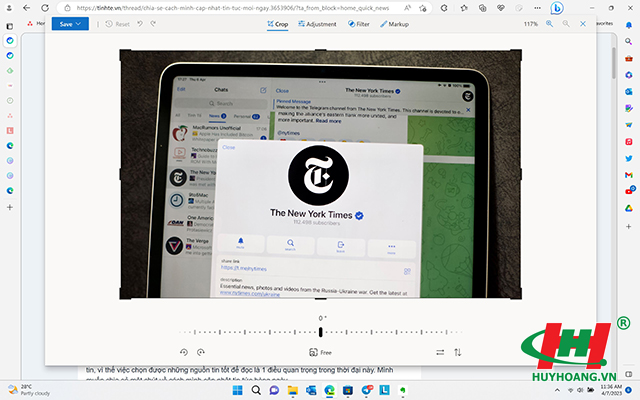
Task: Click the page vertical scrollbar
Action: (x=614, y=63)
